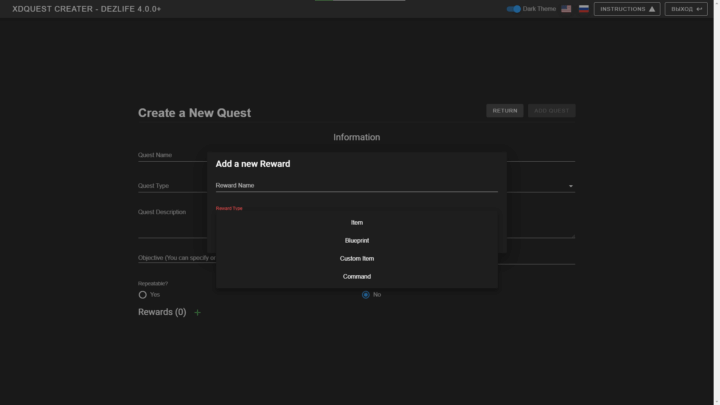The image size is (720, 405).
Task: Expand the Quest Type dropdown arrow
Action: 571,186
